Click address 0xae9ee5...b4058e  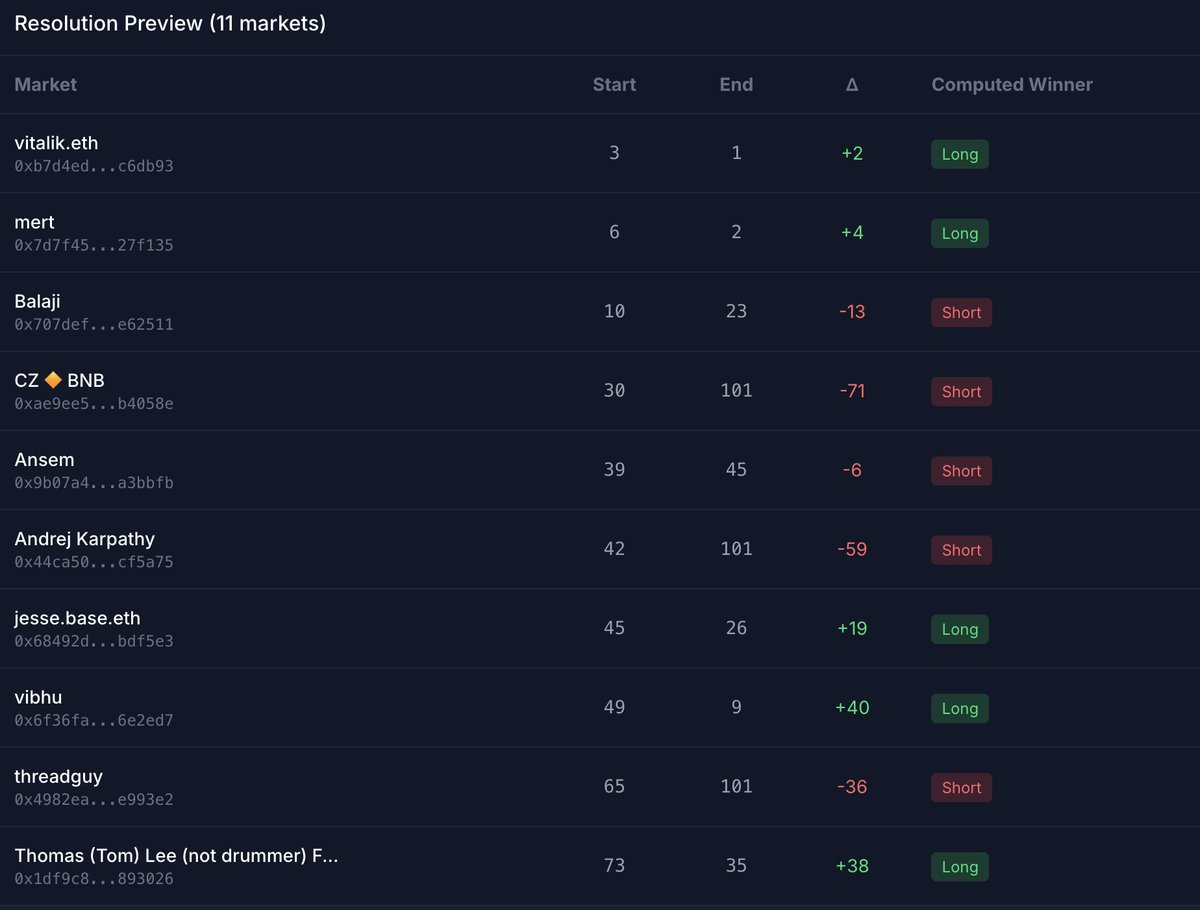pos(94,403)
